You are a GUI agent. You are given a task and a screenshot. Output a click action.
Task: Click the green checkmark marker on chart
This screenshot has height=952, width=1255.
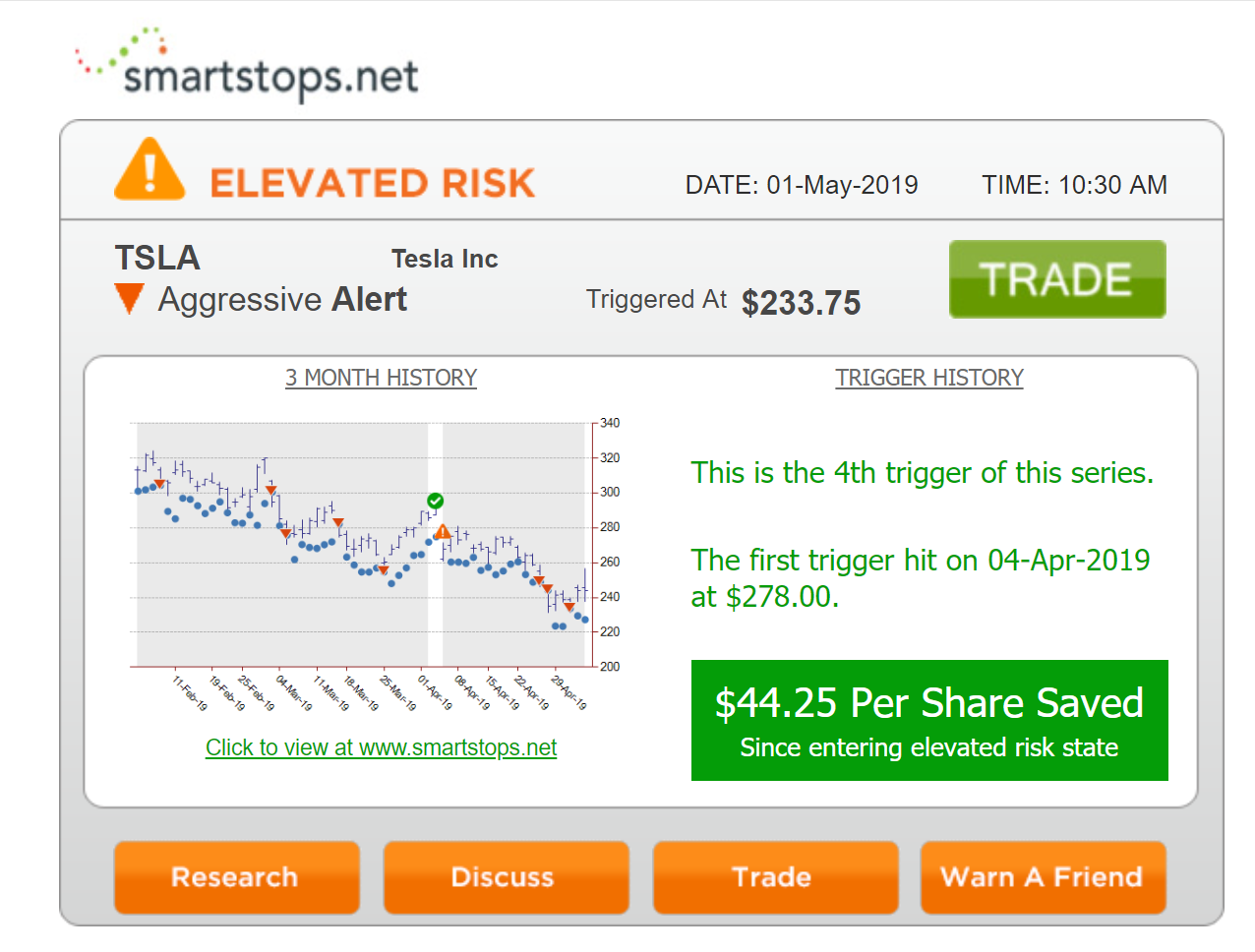436,501
